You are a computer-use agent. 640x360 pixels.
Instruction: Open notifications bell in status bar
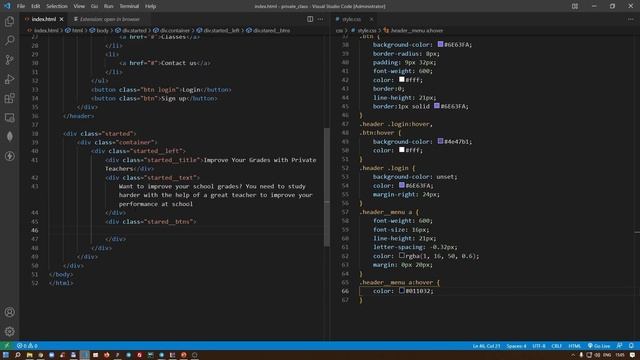click(631, 346)
